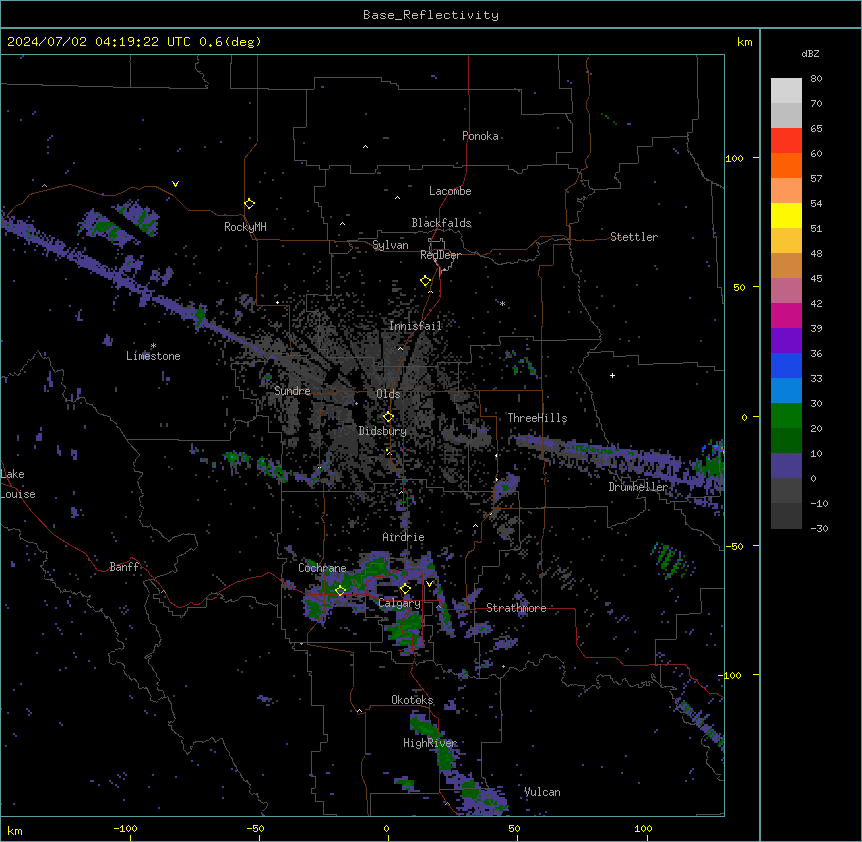Select the white 70-80 dBZ legend swatch

pos(786,91)
